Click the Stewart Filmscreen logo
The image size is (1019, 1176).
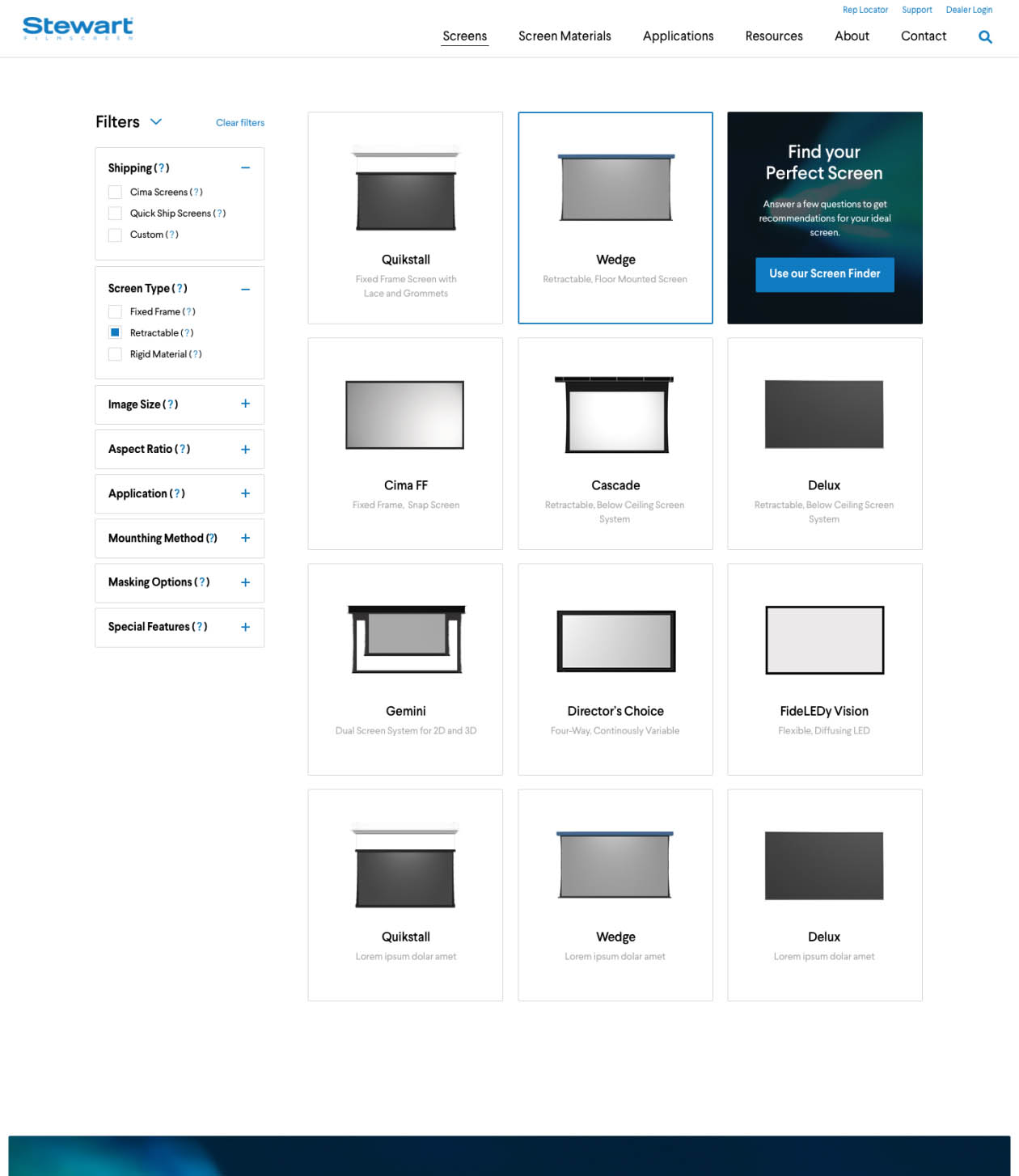coord(78,27)
